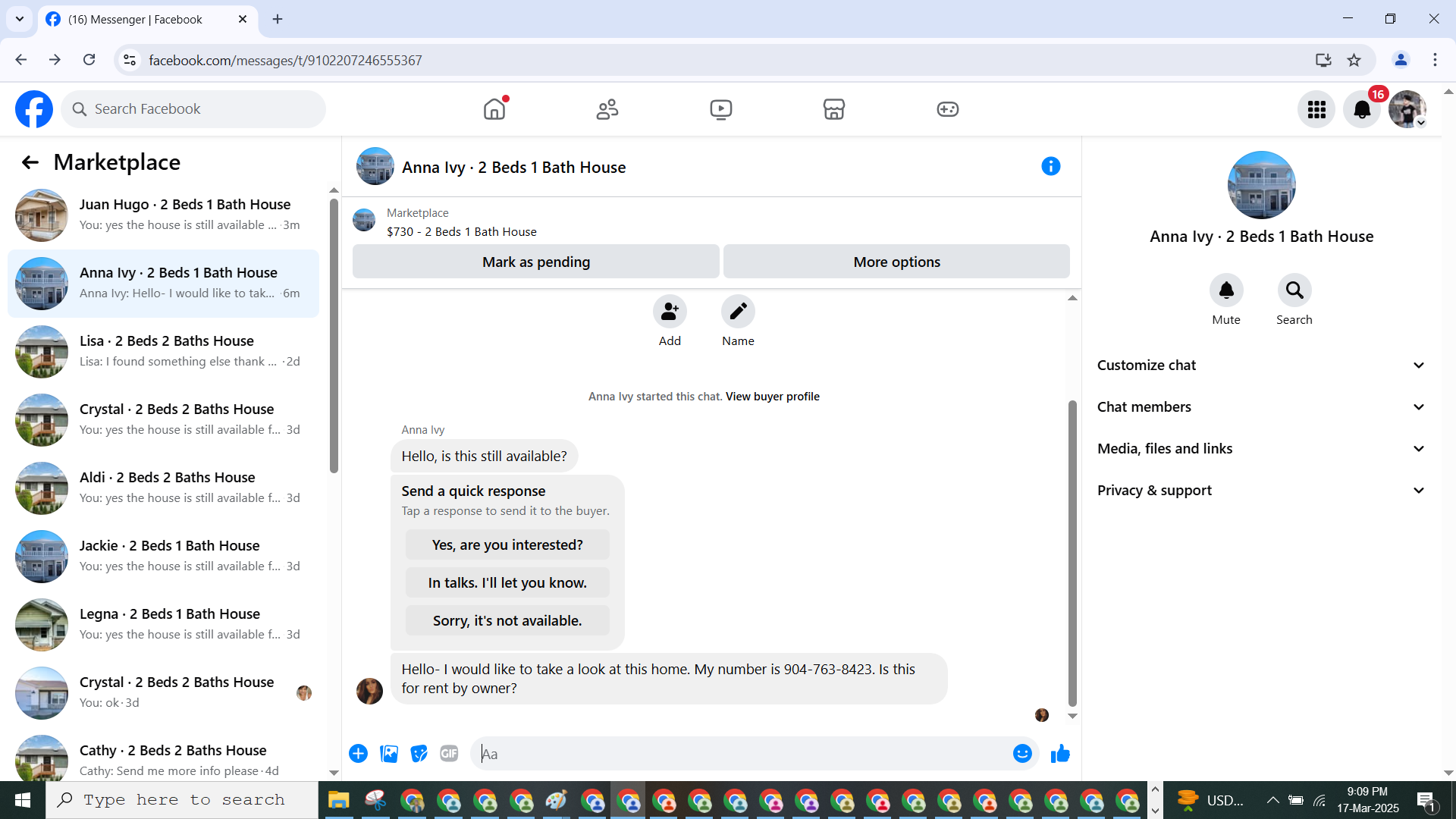Open Aldi 2 Beds 2 Baths conversation
This screenshot has width=1456, height=819.
[163, 488]
